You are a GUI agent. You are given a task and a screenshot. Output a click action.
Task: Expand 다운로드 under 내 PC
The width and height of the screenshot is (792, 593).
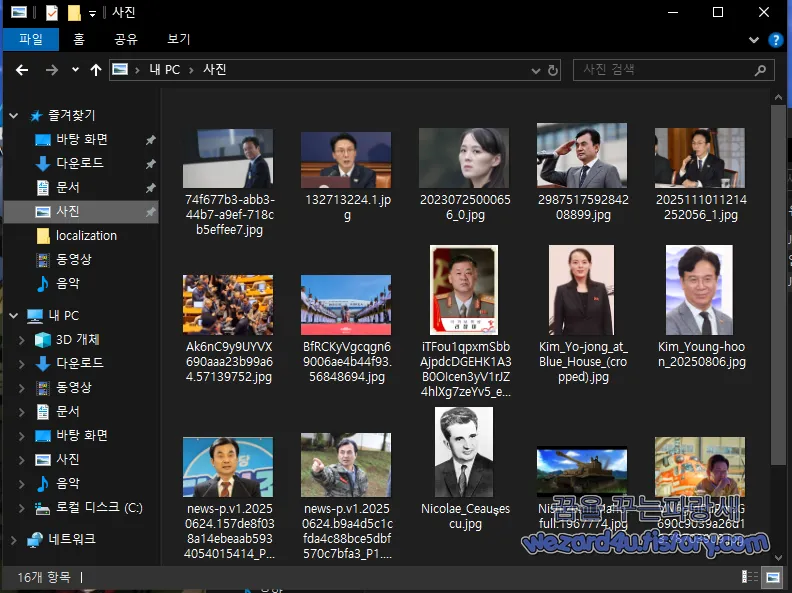coord(21,364)
